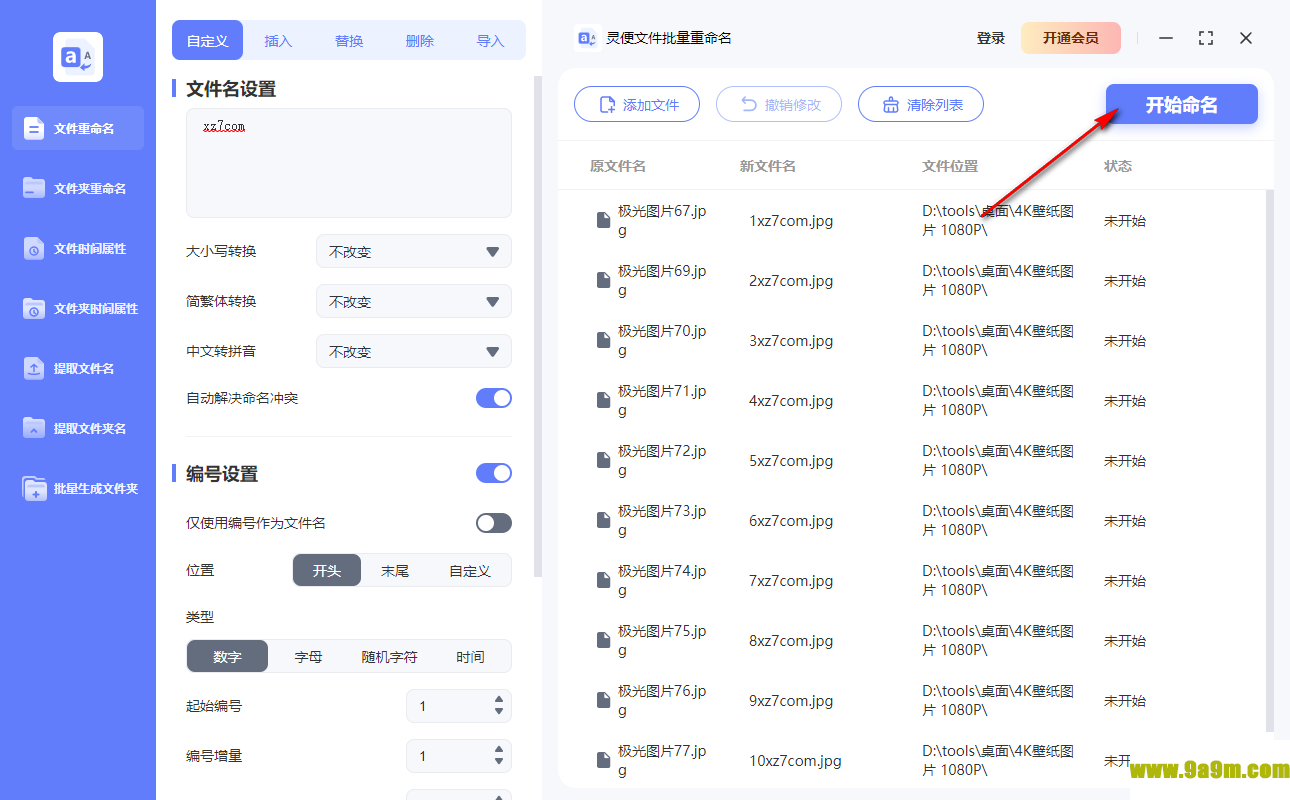Click the 新文件名 column header

coord(768,166)
